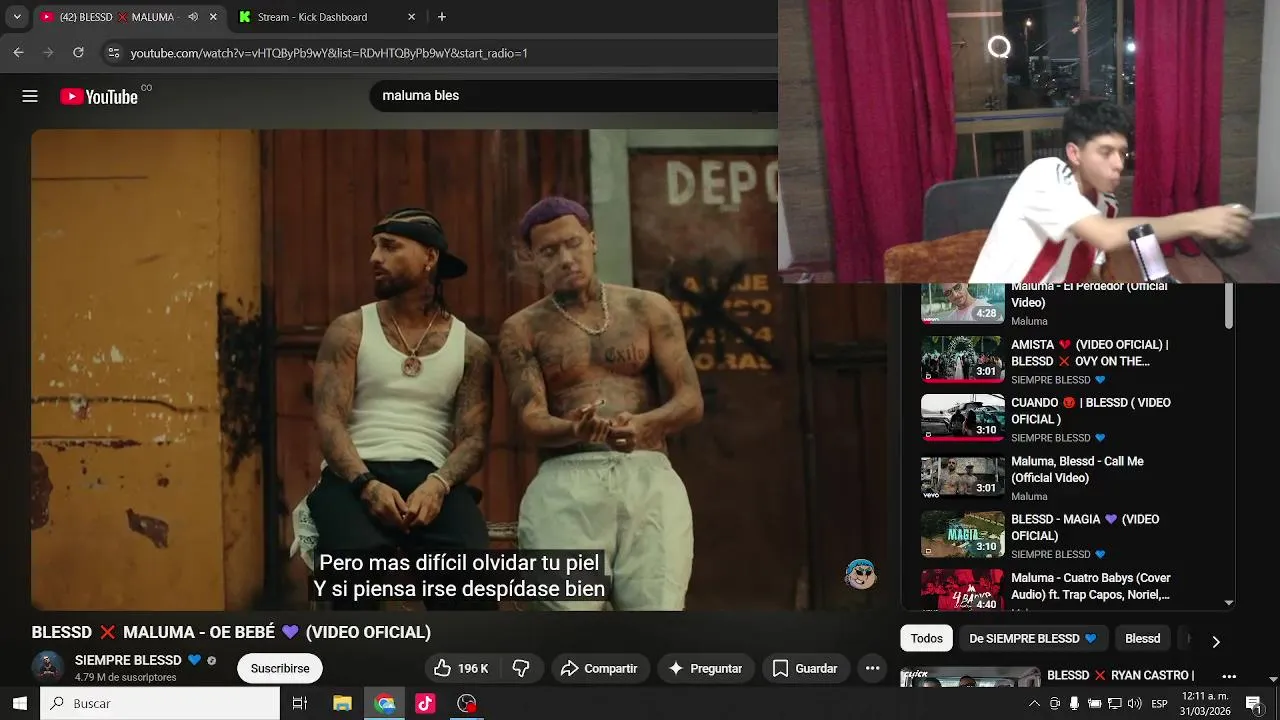Click BLESSD - MAGIA title text
This screenshot has height=720, width=1280.
[1085, 527]
